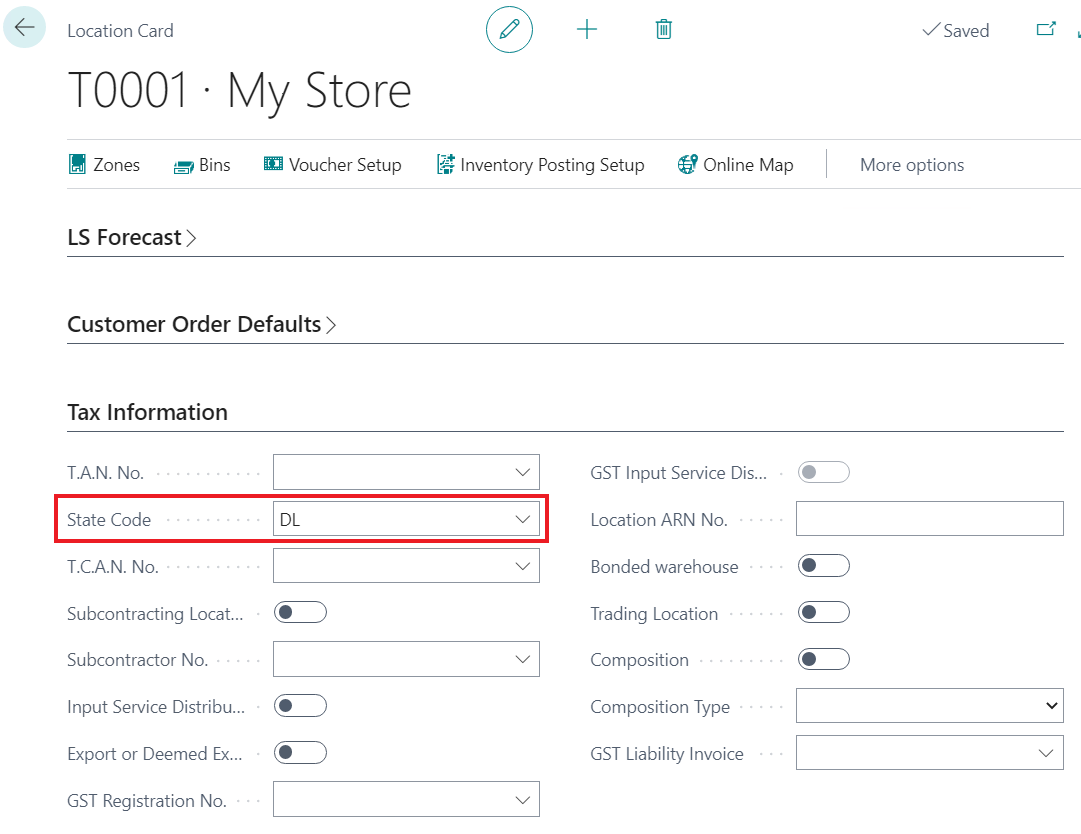Open the Online Map action
1081x834 pixels.
click(x=736, y=165)
